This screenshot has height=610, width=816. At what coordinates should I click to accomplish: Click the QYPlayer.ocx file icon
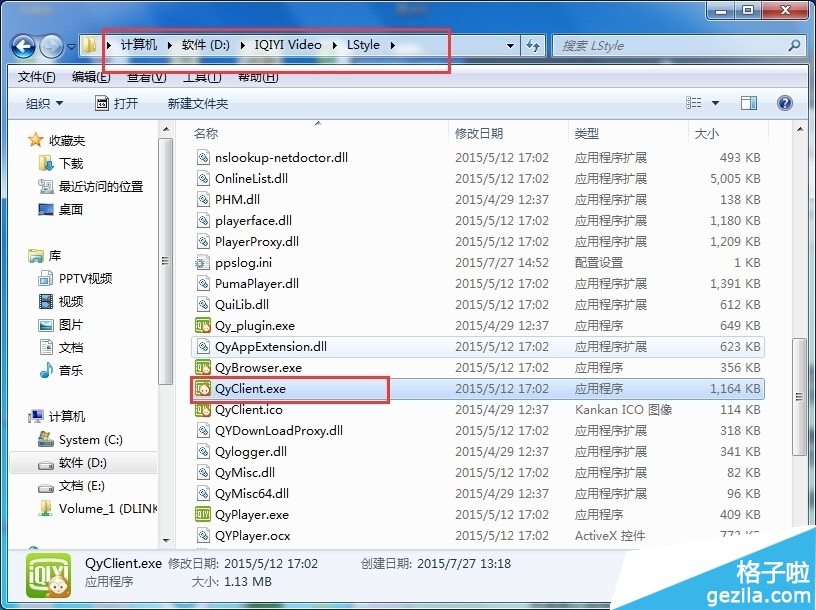(203, 536)
